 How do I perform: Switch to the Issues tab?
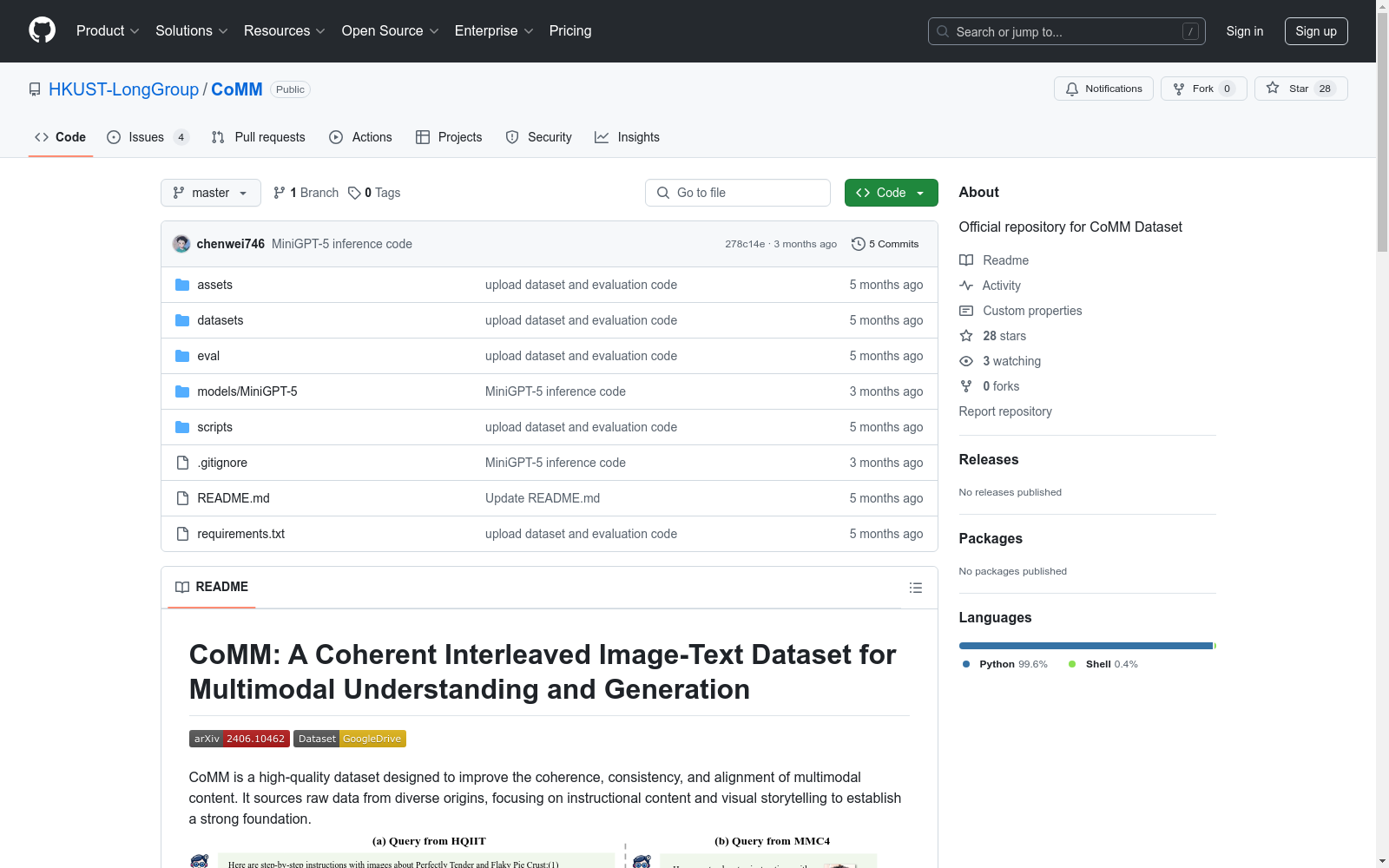[148, 137]
